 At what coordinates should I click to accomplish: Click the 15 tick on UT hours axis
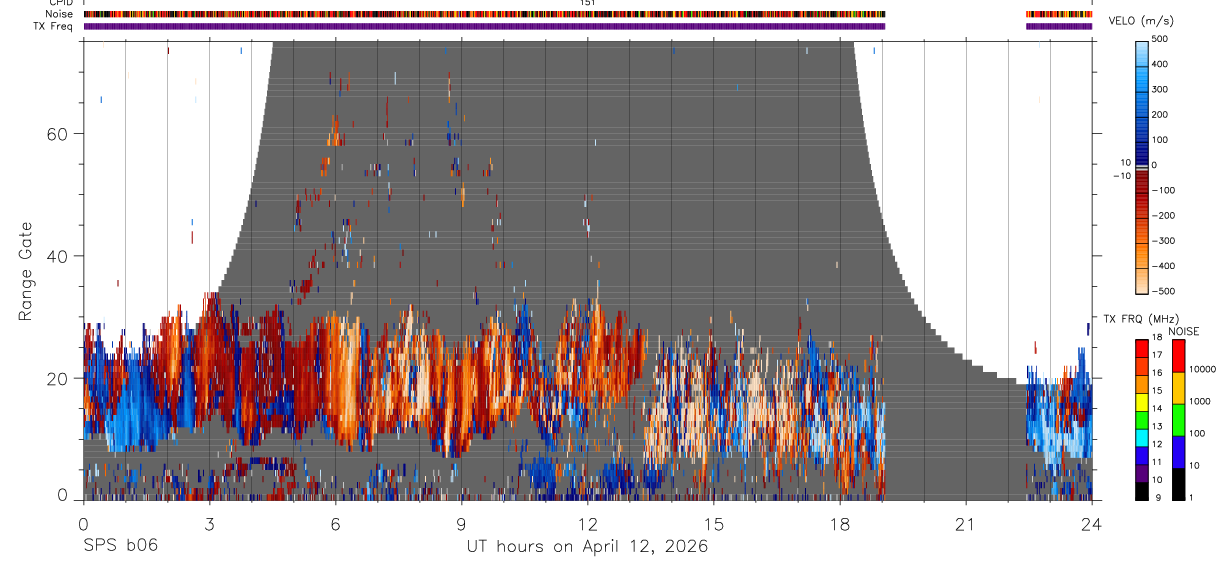(x=714, y=524)
